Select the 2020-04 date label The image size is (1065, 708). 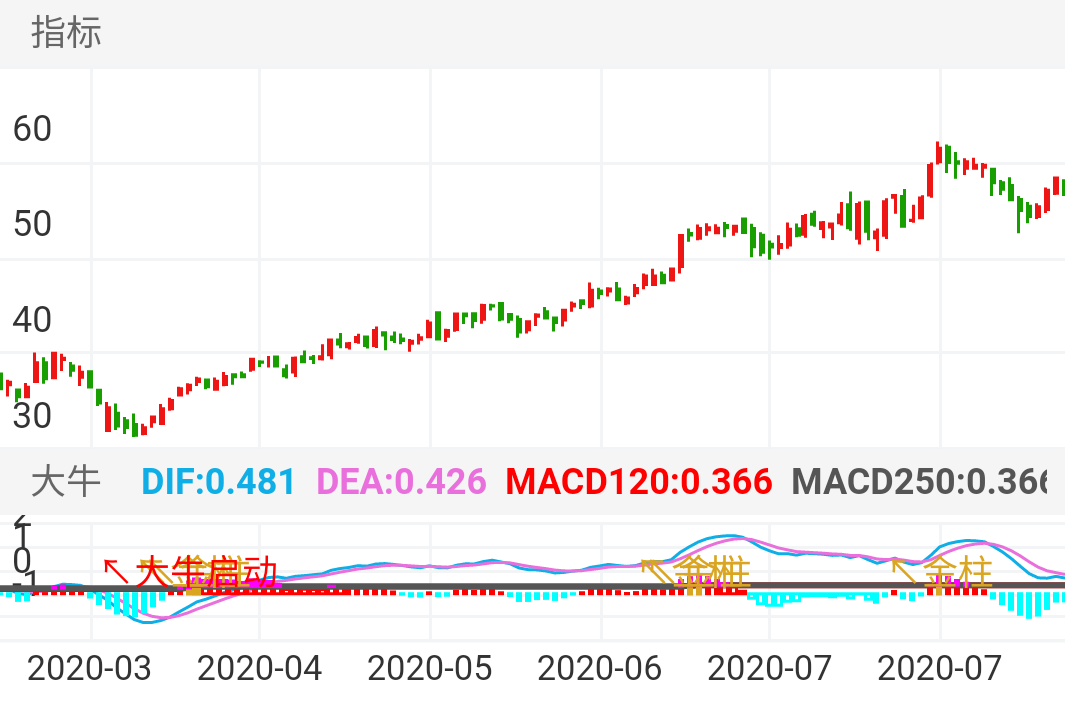(259, 668)
